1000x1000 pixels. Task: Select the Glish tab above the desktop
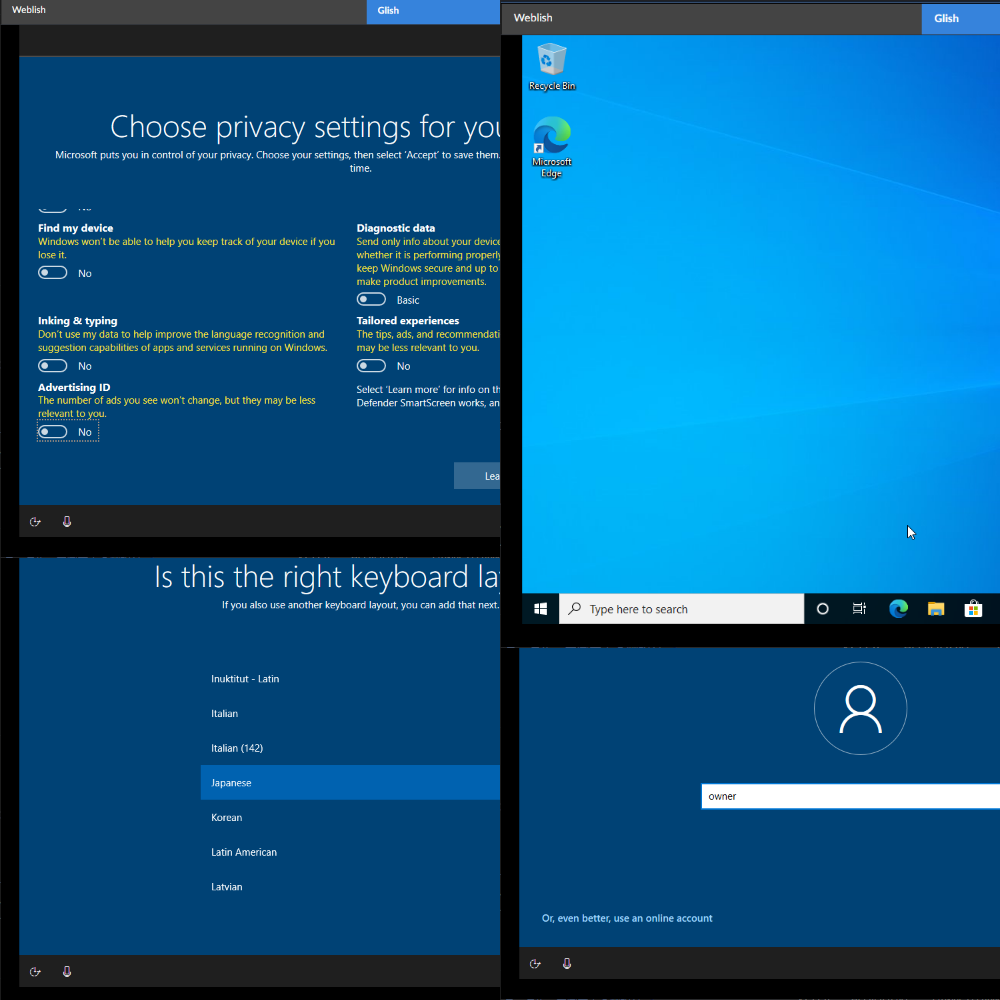960,18
